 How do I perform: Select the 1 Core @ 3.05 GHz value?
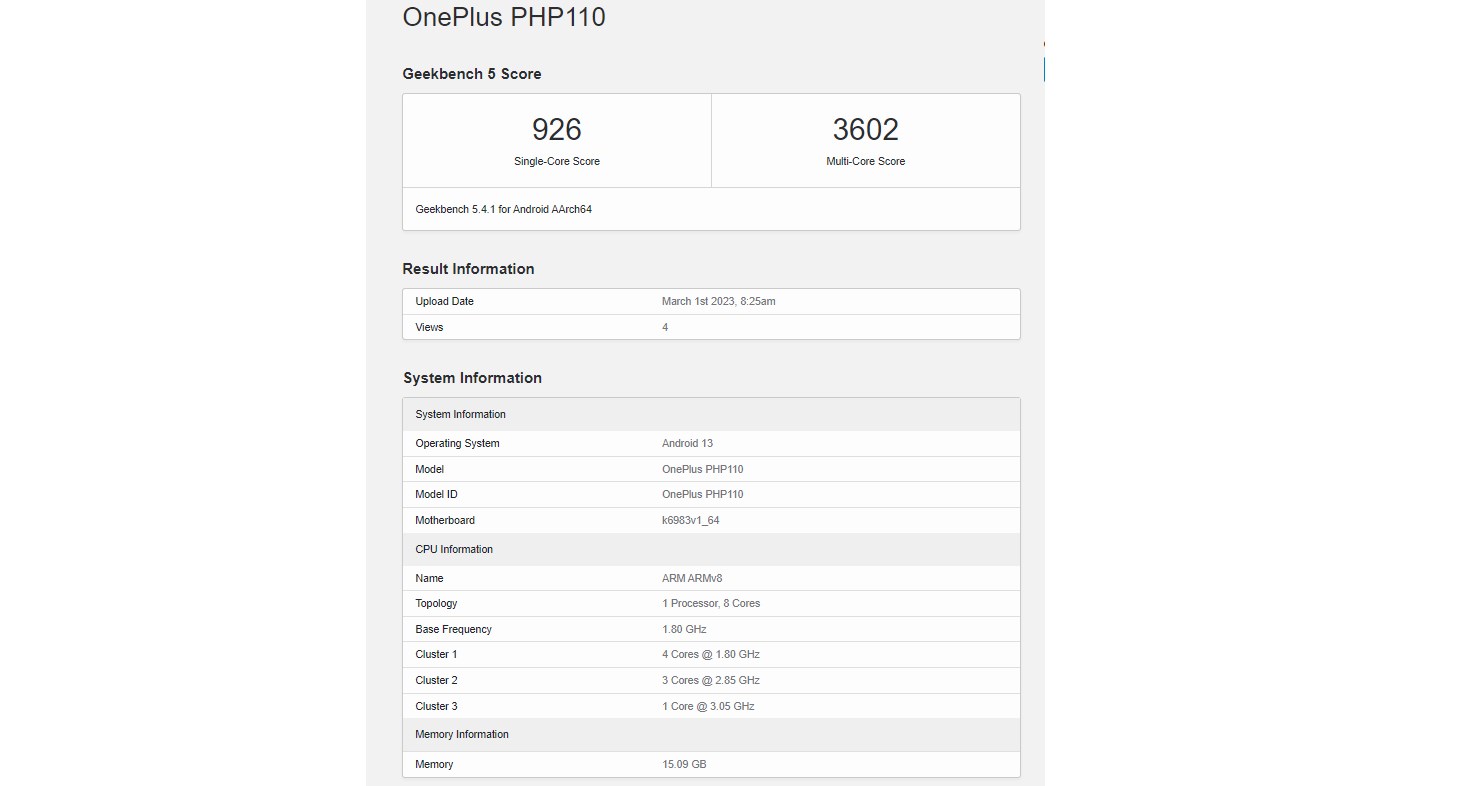708,706
